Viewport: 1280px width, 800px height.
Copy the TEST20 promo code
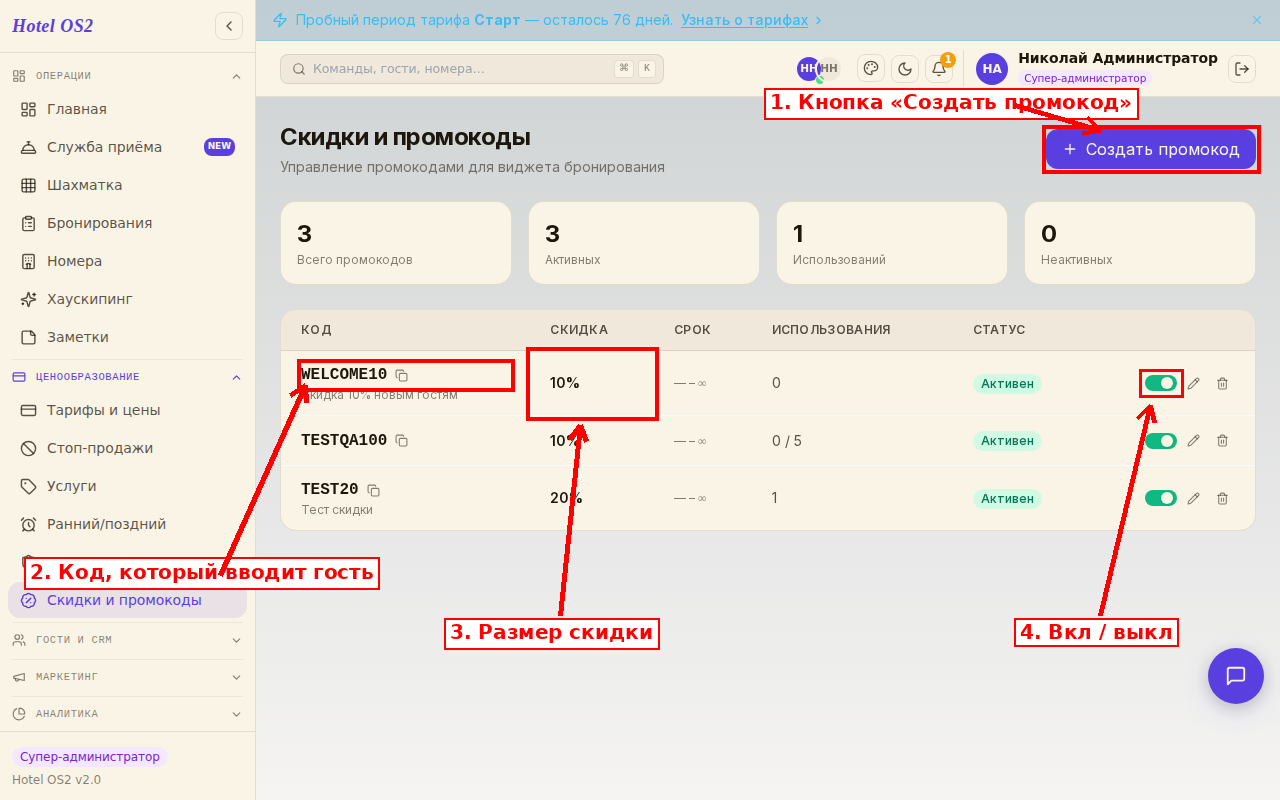point(374,490)
